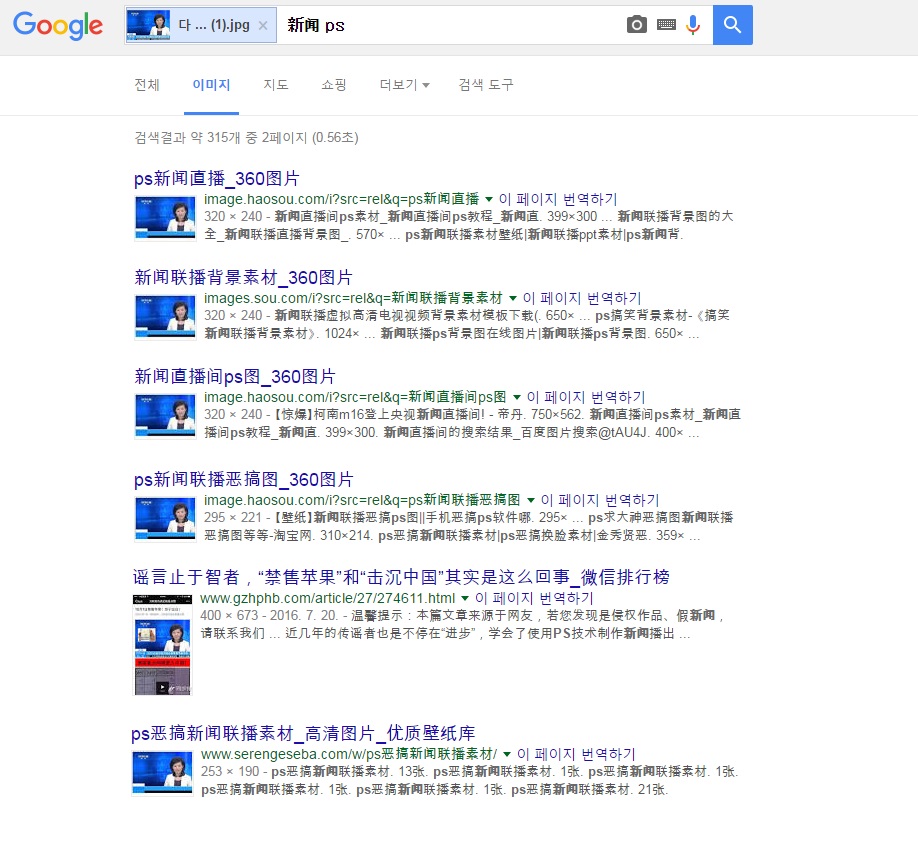This screenshot has height=850, width=918.
Task: Select the 쇼핑 tab
Action: click(x=334, y=85)
